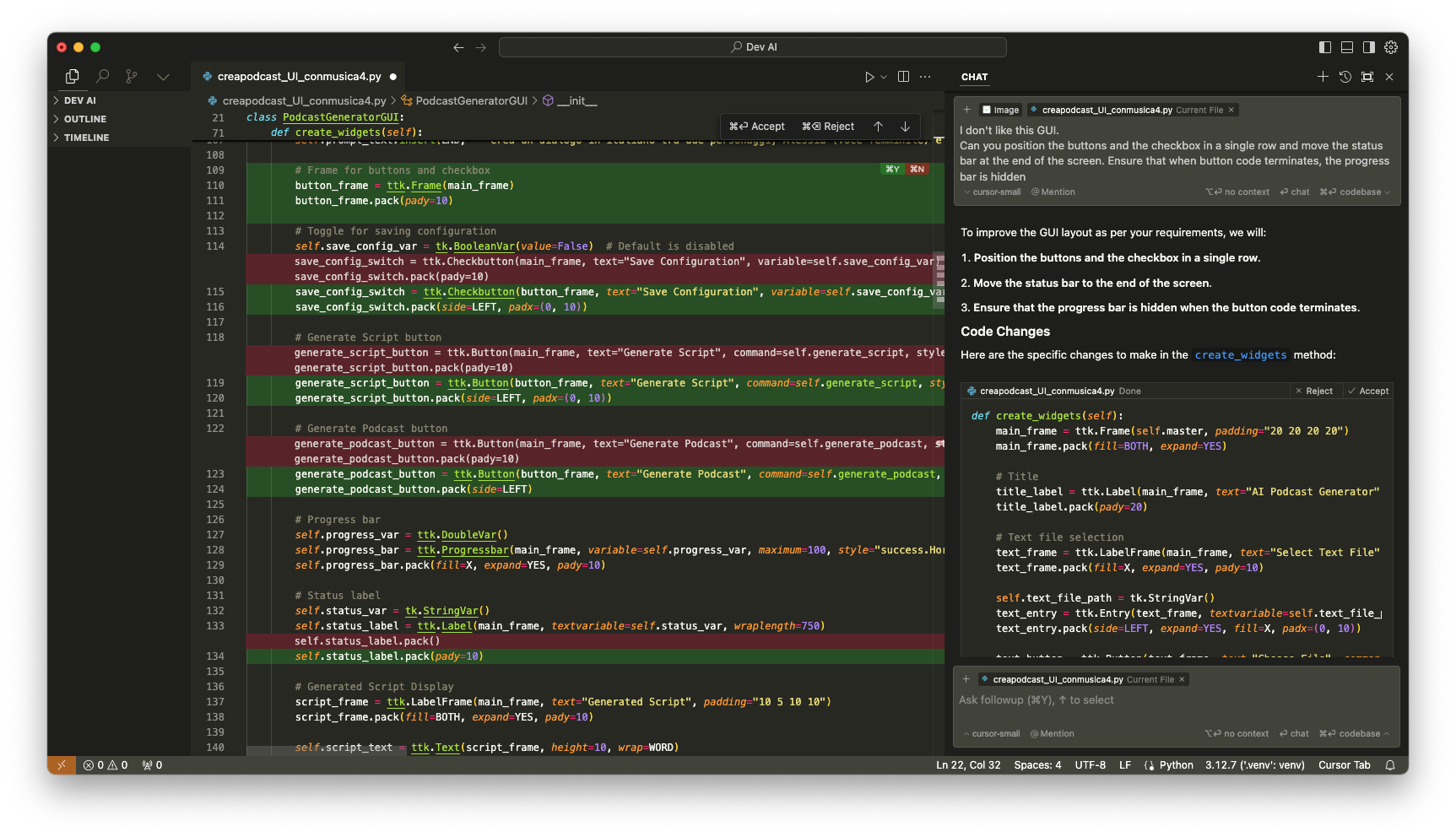Image resolution: width=1456 pixels, height=837 pixels.
Task: Select PodcastGeneratorGUI in the breadcrumb
Action: pyautogui.click(x=471, y=101)
